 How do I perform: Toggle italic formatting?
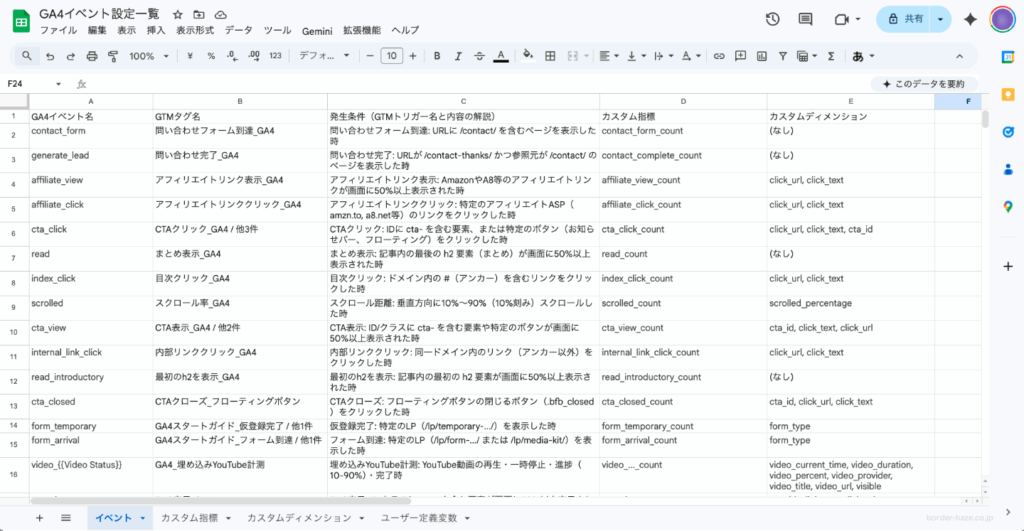click(x=458, y=56)
